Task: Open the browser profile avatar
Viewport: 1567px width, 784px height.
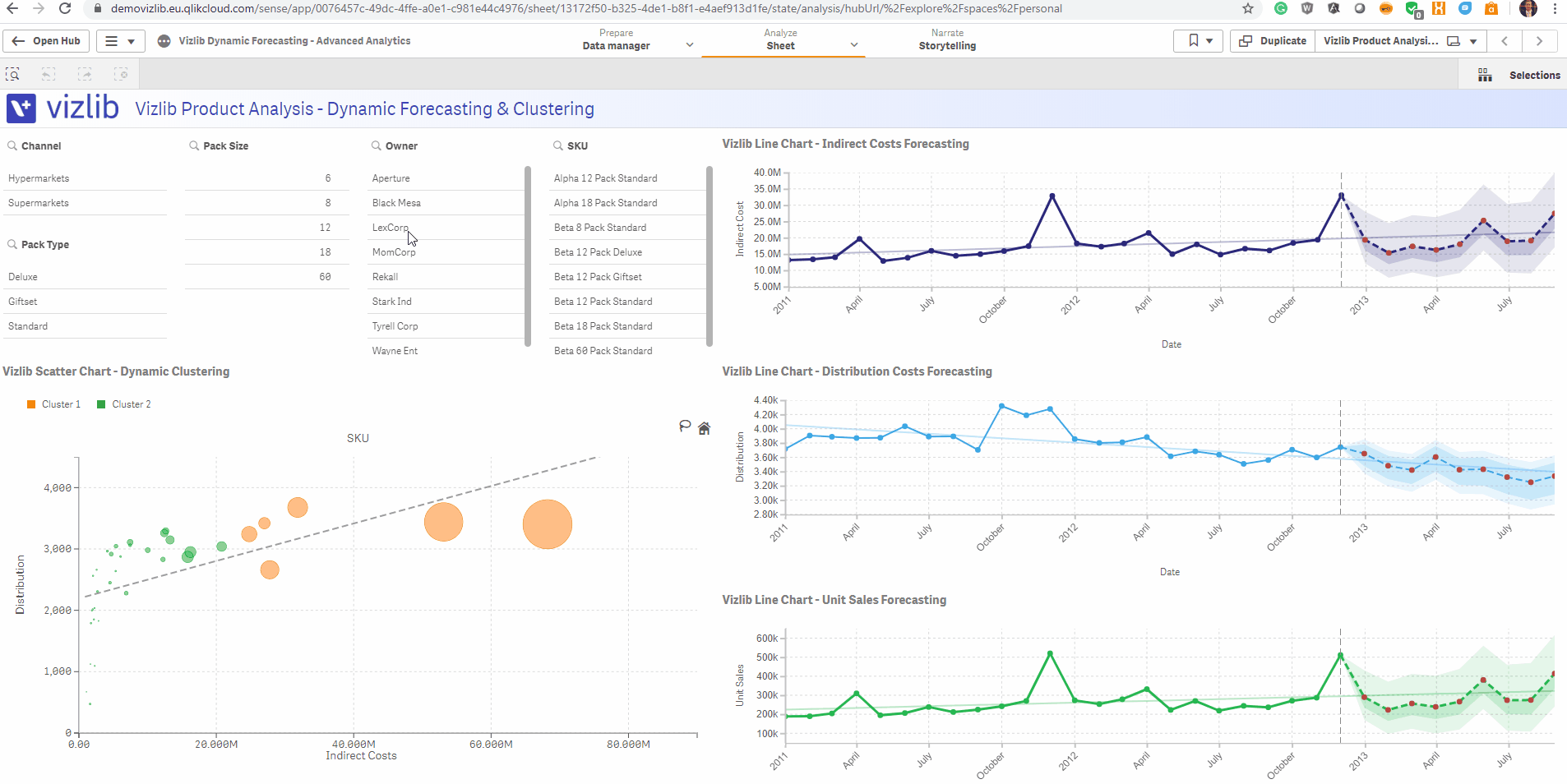Action: (x=1528, y=8)
